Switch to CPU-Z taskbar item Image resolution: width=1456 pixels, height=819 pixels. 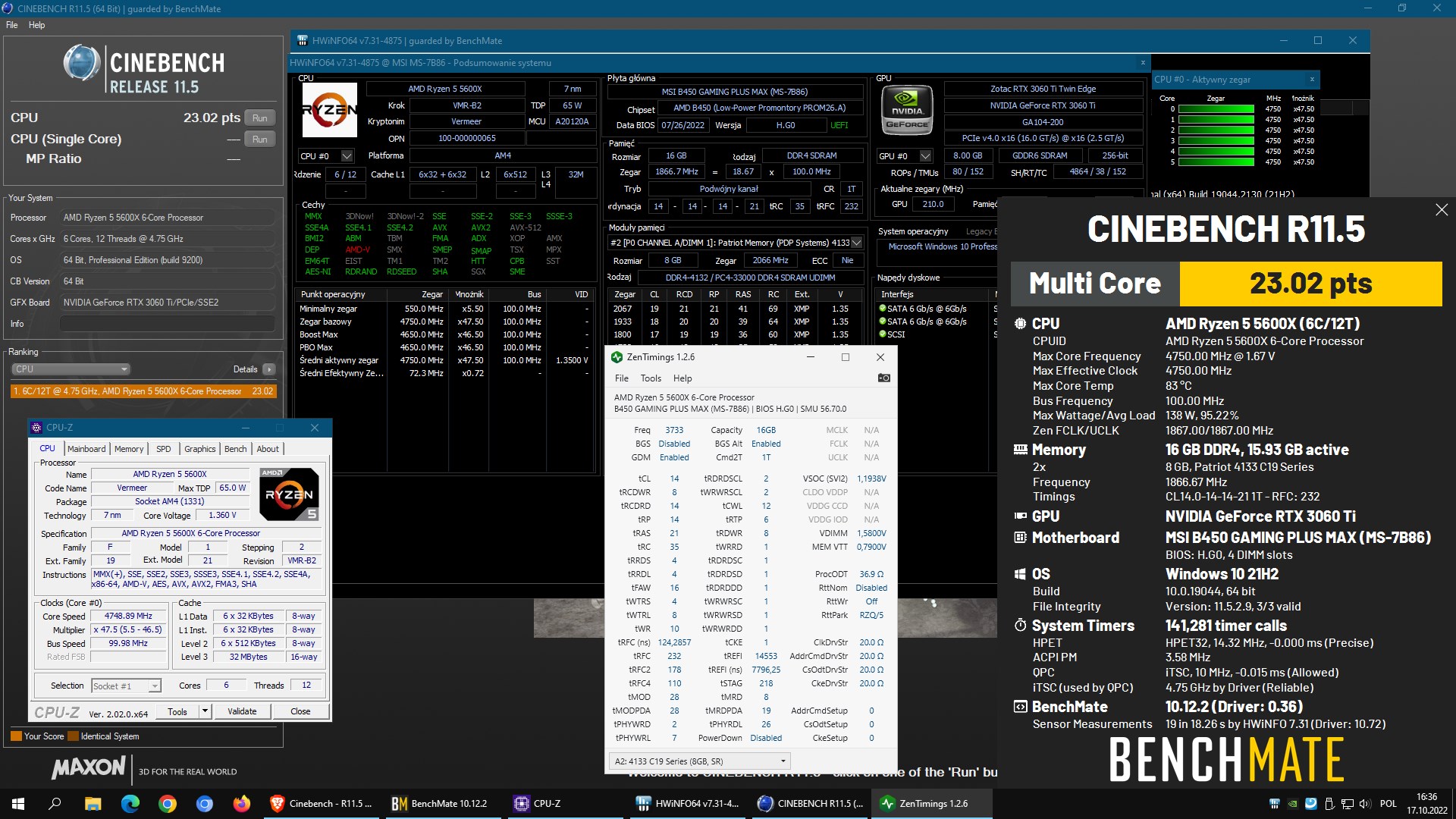(x=566, y=804)
